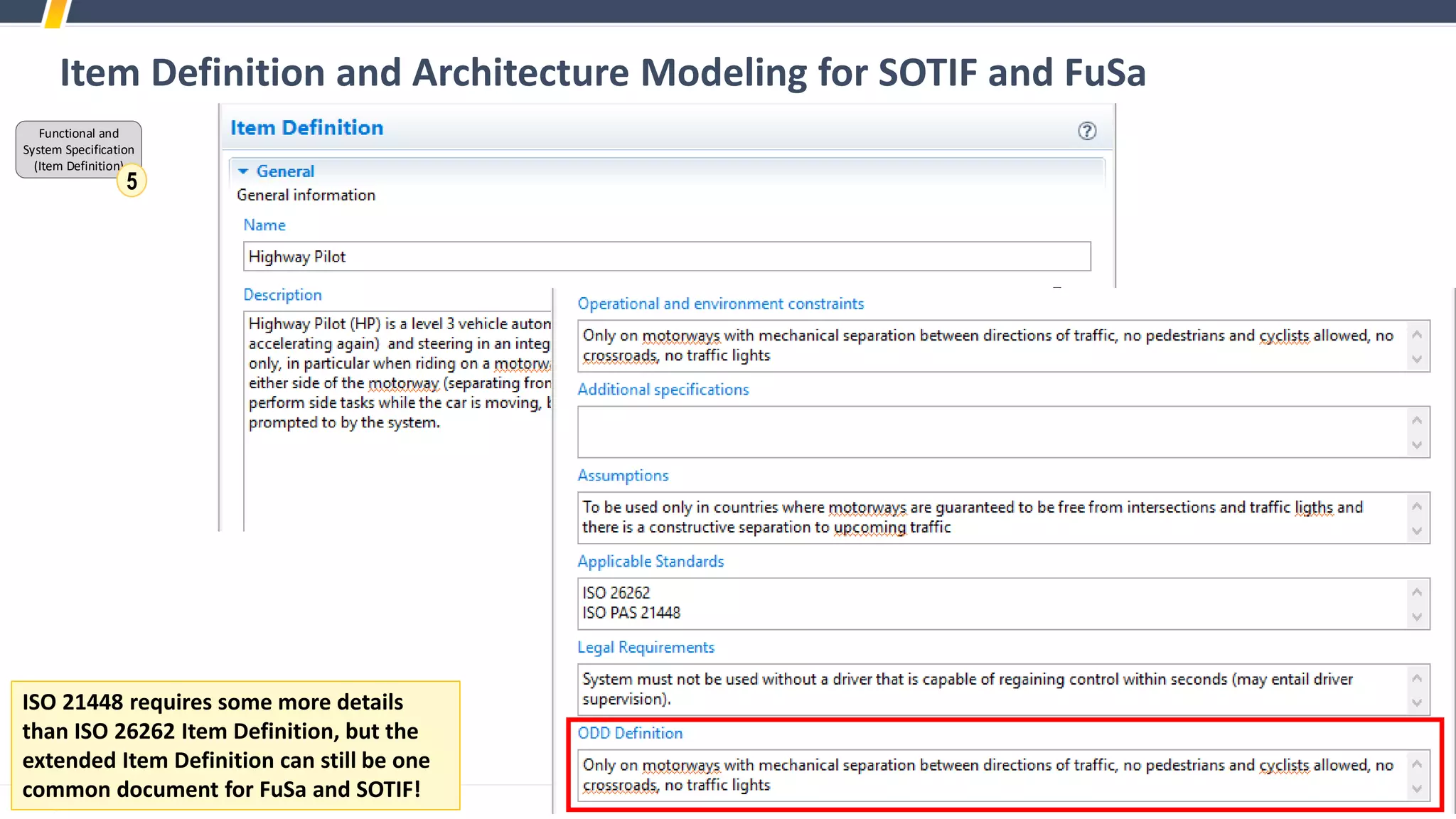Open the Item Definition help icon
The image size is (1456, 819).
(1086, 131)
